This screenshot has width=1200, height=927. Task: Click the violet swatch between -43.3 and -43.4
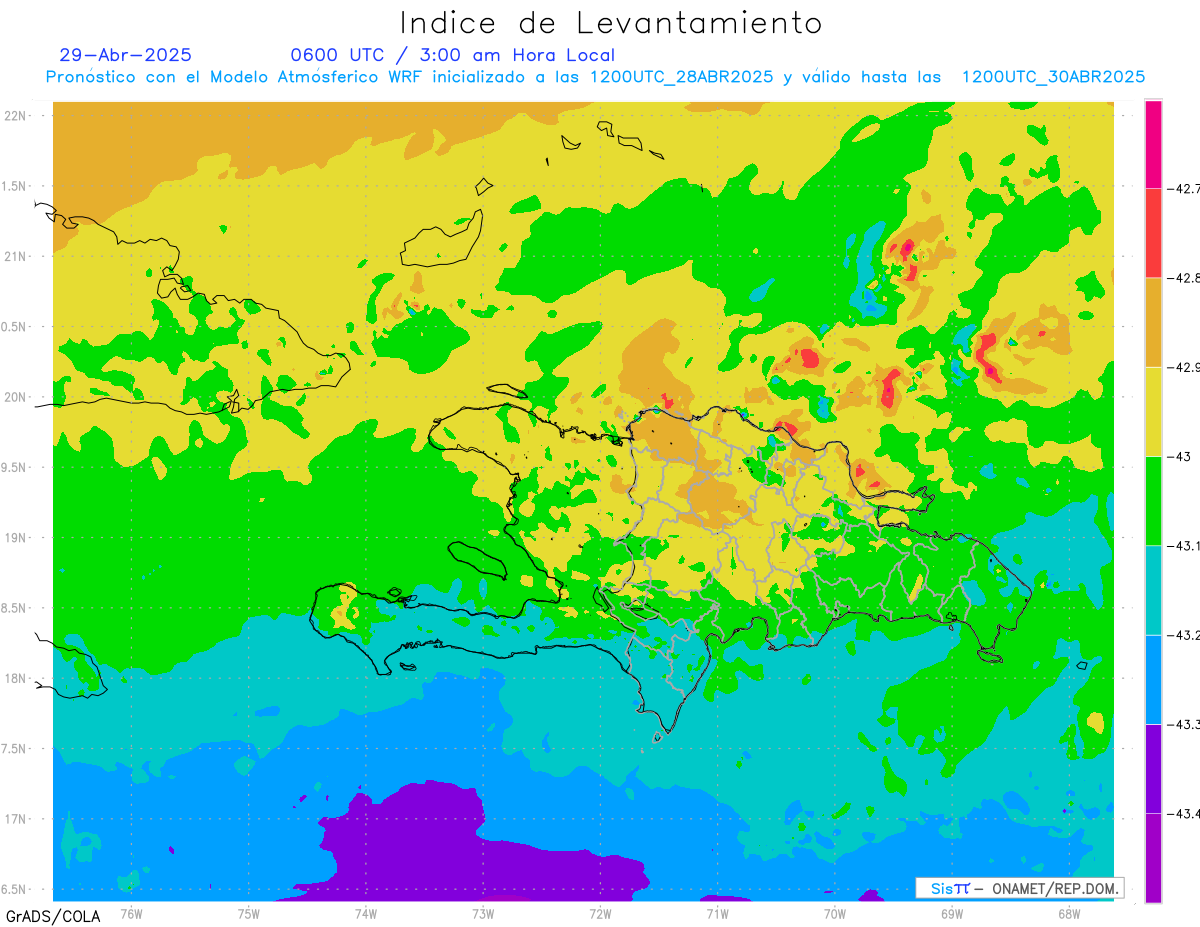tap(1153, 768)
